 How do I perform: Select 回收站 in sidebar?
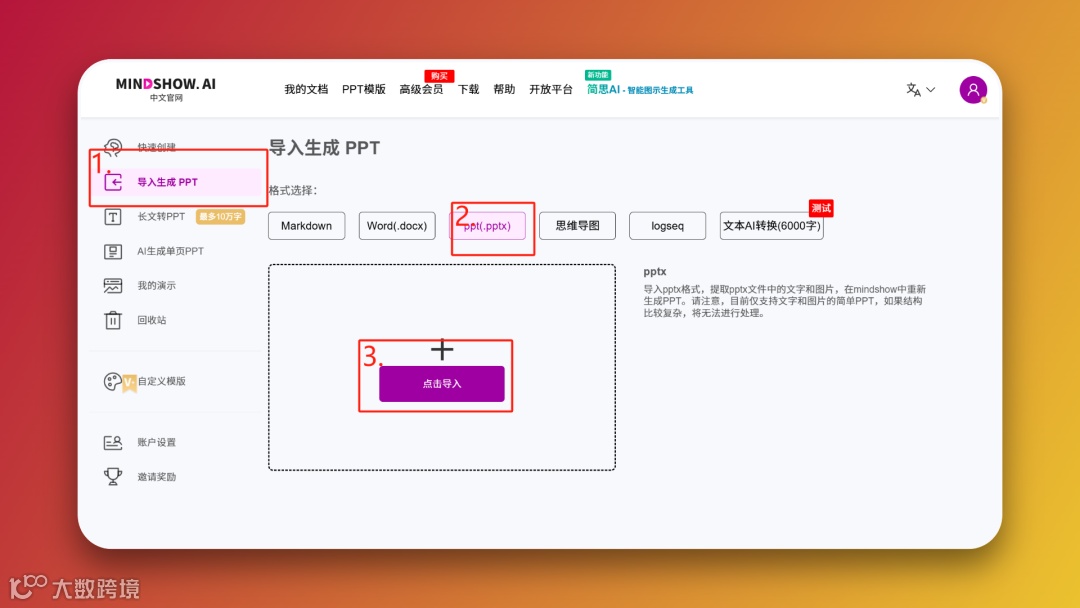[x=152, y=320]
